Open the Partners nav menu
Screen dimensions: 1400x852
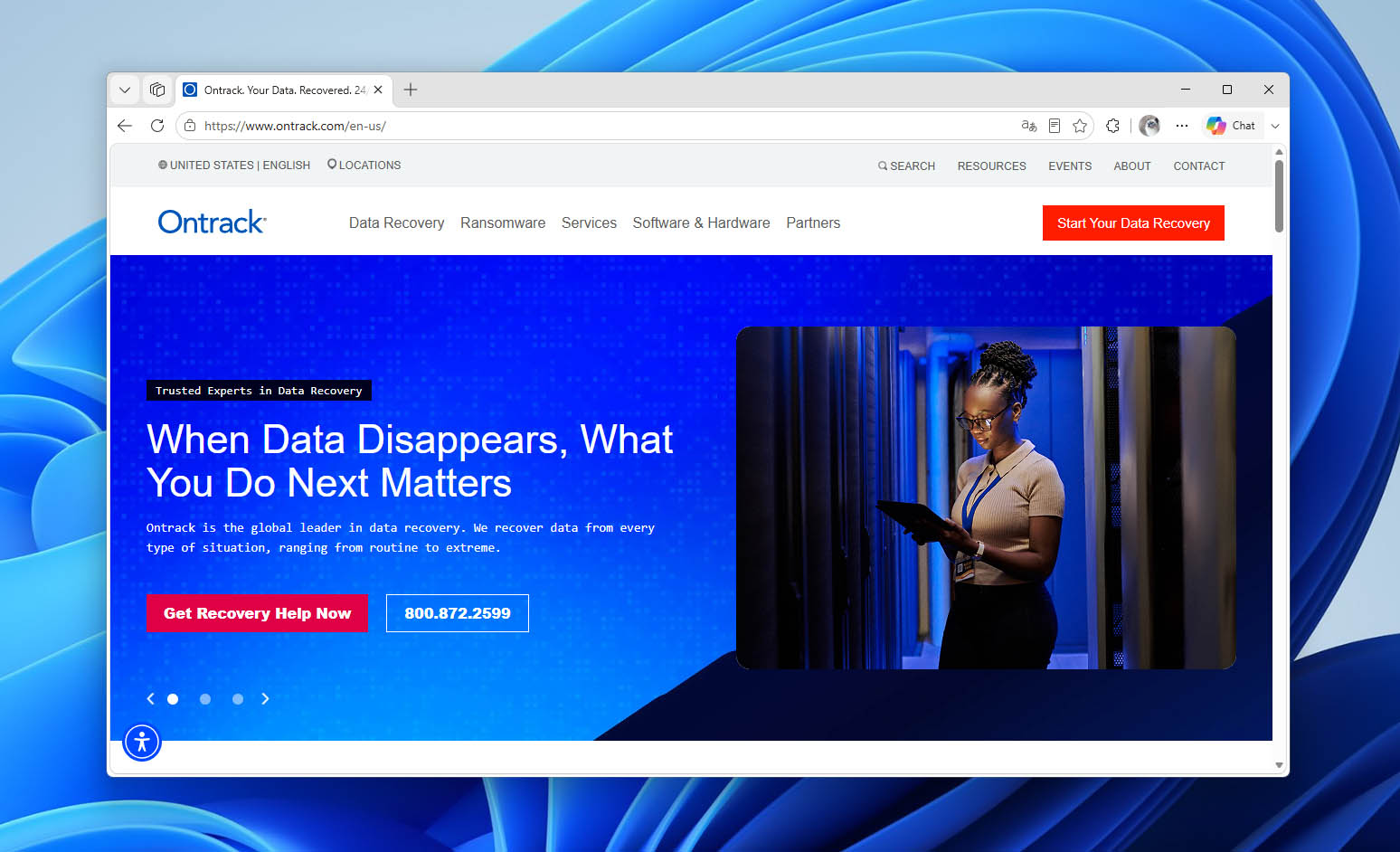(x=813, y=222)
